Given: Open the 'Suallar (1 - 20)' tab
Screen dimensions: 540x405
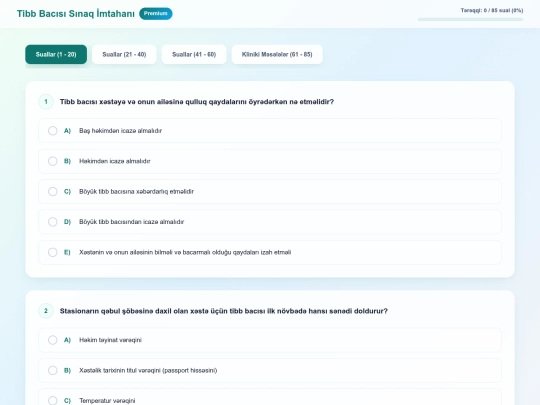Looking at the screenshot, I should click(56, 54).
